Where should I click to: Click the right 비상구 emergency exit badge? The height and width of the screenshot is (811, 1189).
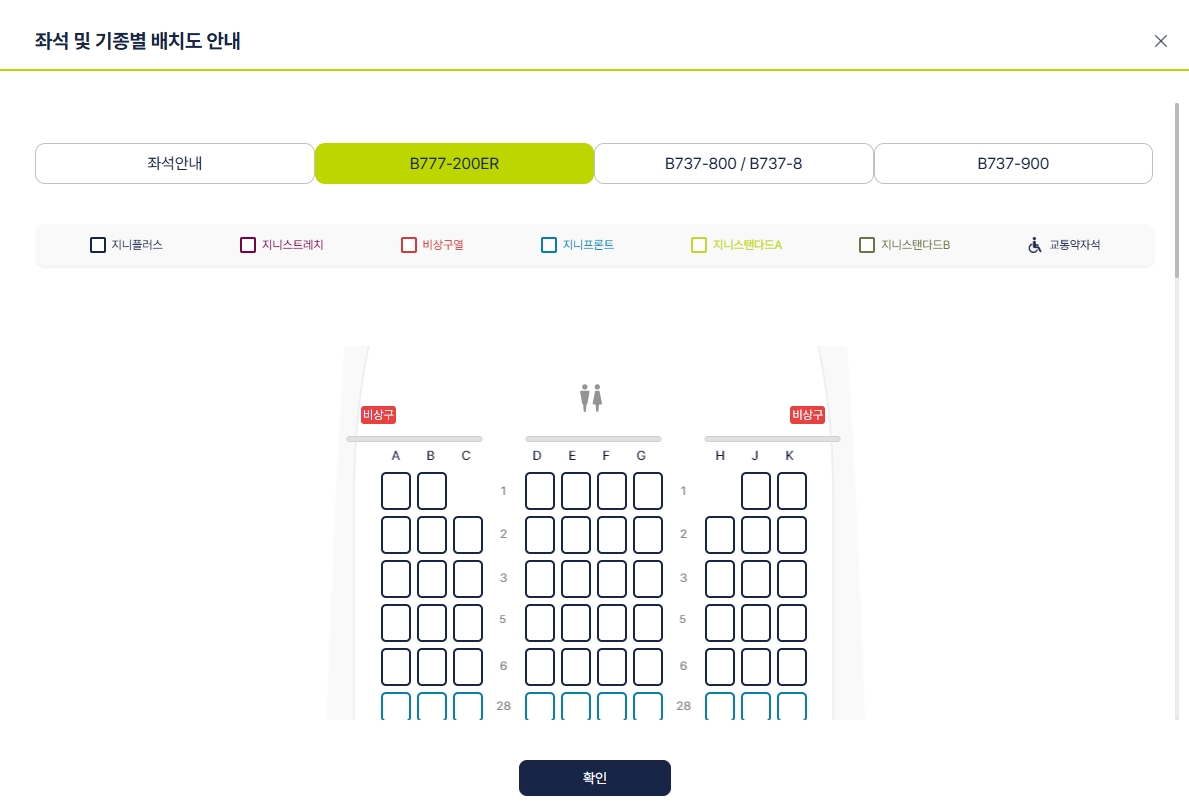point(807,415)
